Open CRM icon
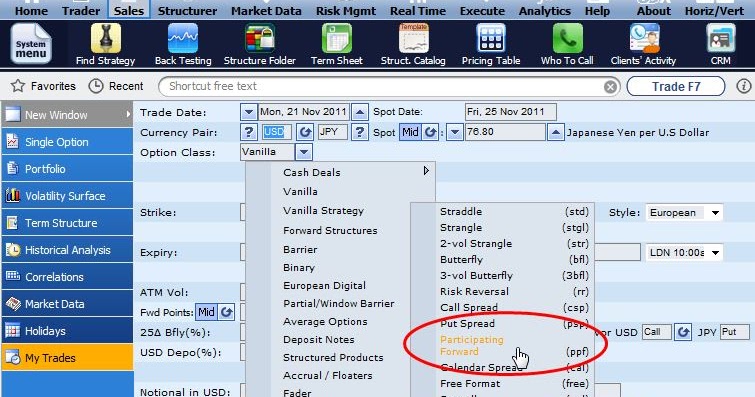 (720, 39)
